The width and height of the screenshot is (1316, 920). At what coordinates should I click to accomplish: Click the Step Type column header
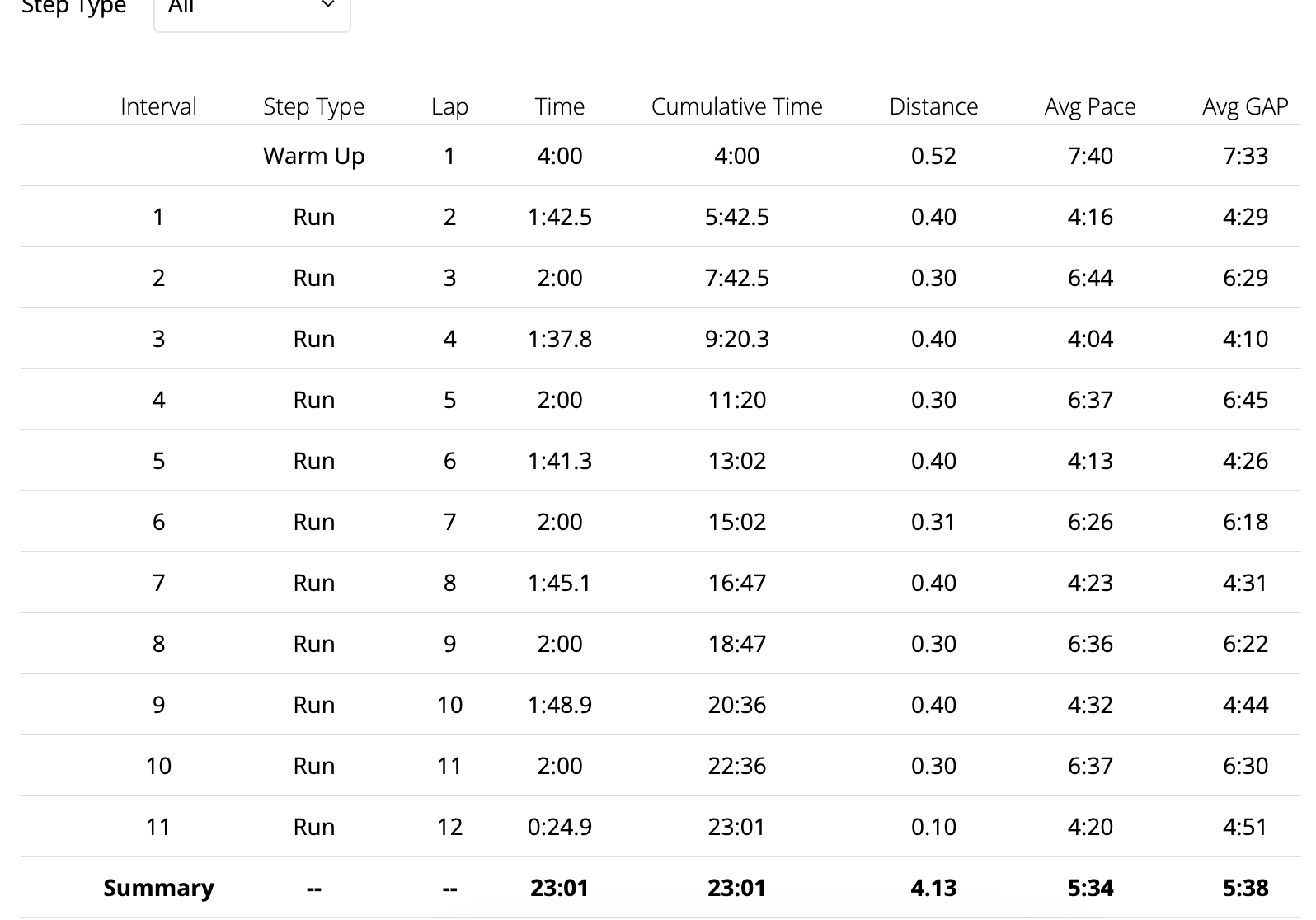tap(313, 106)
